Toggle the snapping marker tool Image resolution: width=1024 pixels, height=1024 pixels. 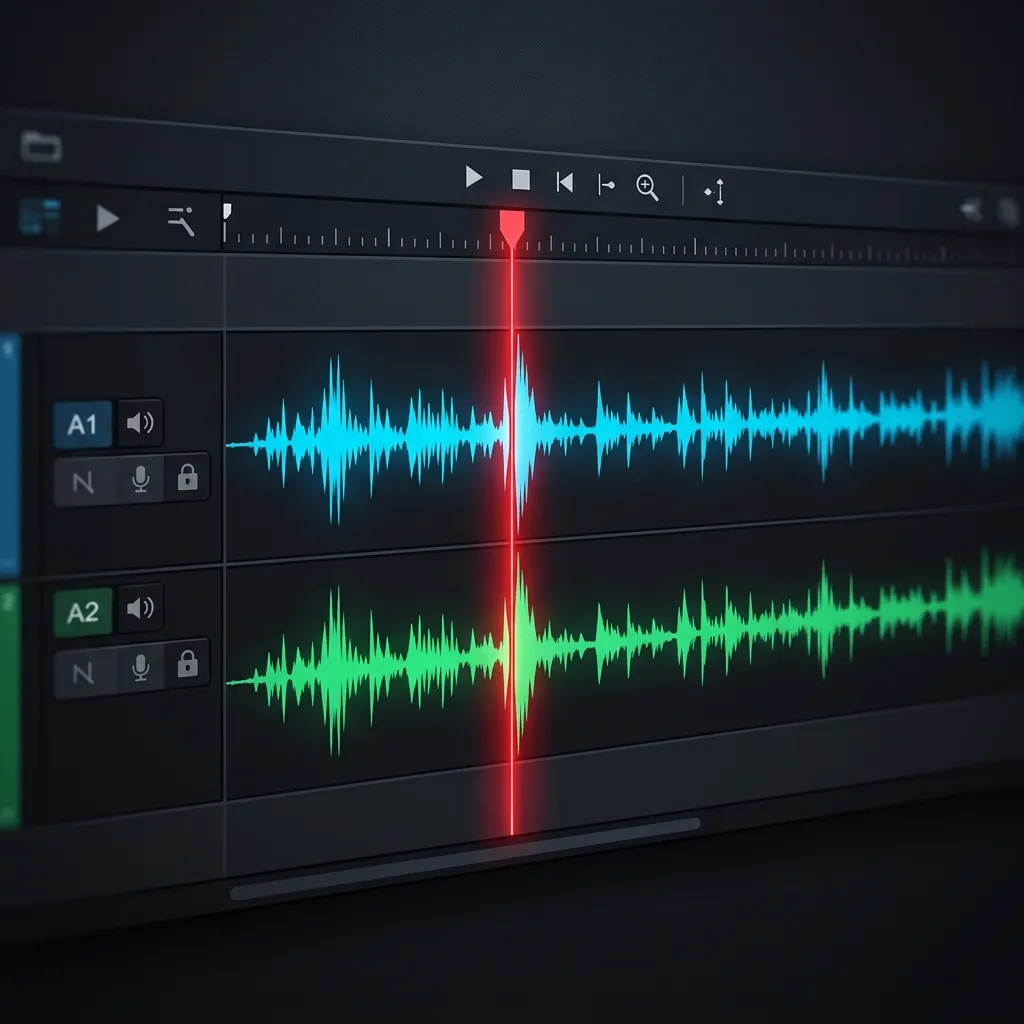coord(714,192)
